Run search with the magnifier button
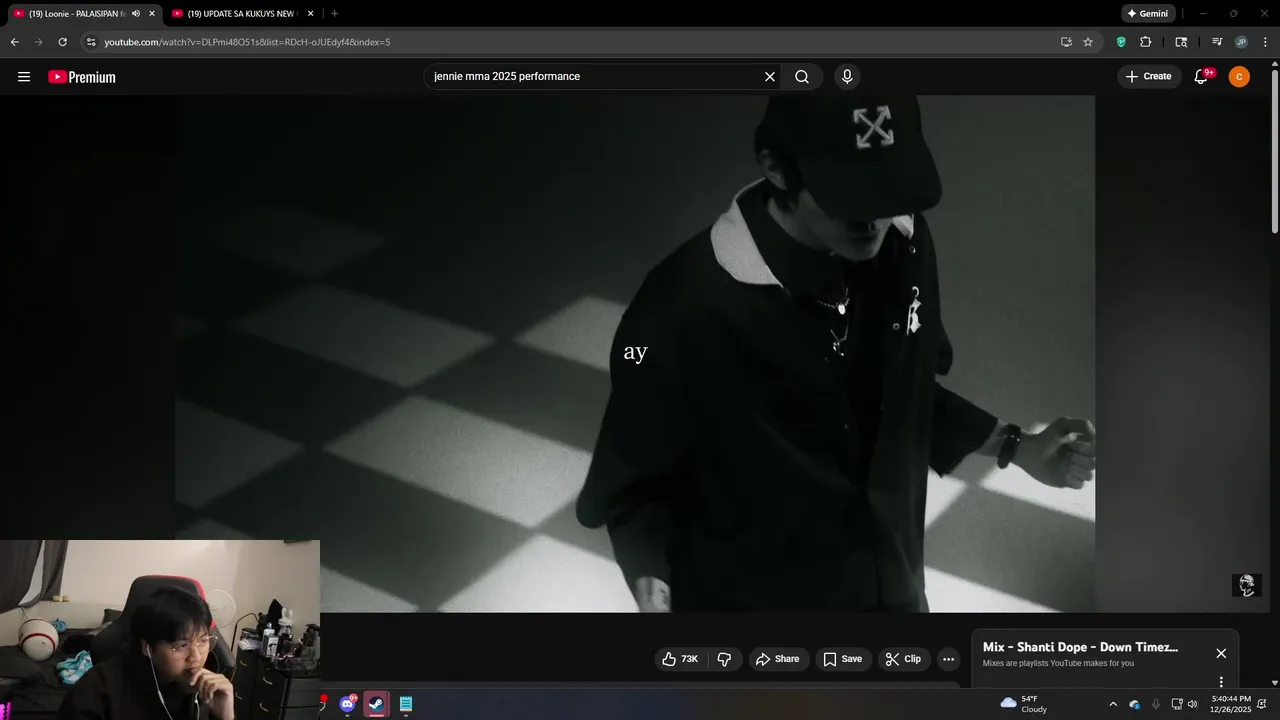 (802, 77)
